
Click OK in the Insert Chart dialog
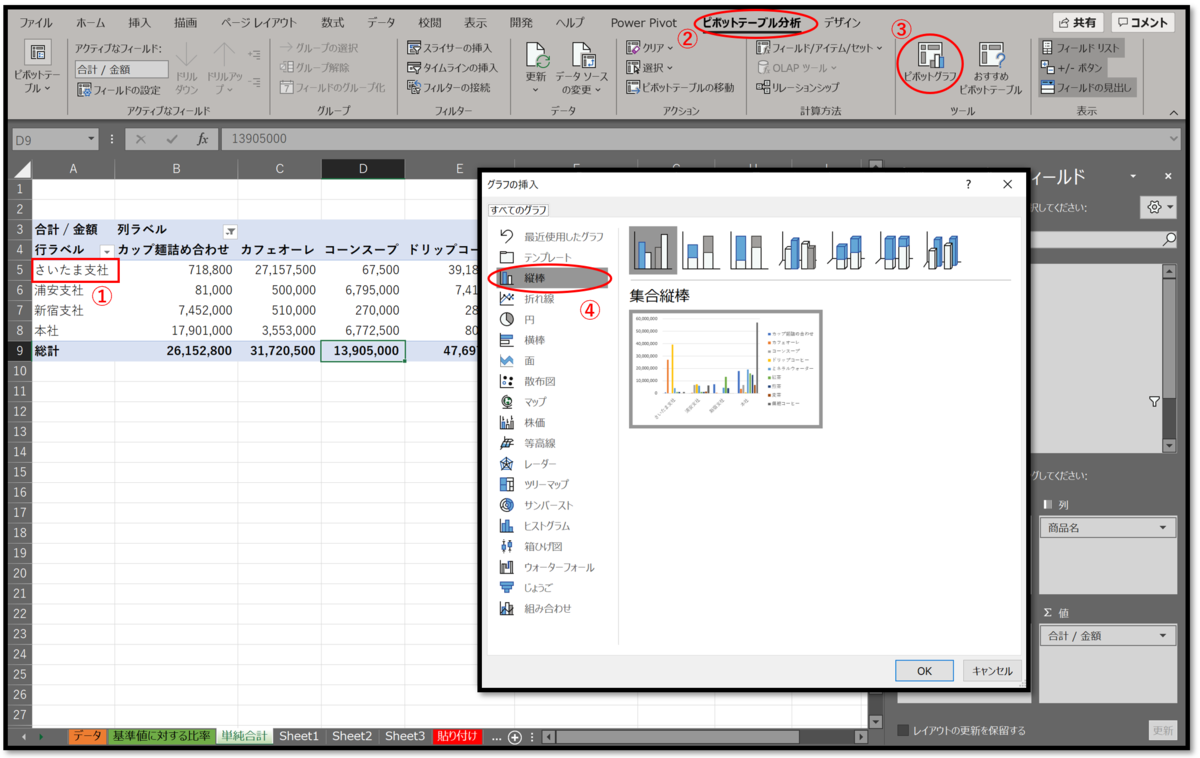924,671
